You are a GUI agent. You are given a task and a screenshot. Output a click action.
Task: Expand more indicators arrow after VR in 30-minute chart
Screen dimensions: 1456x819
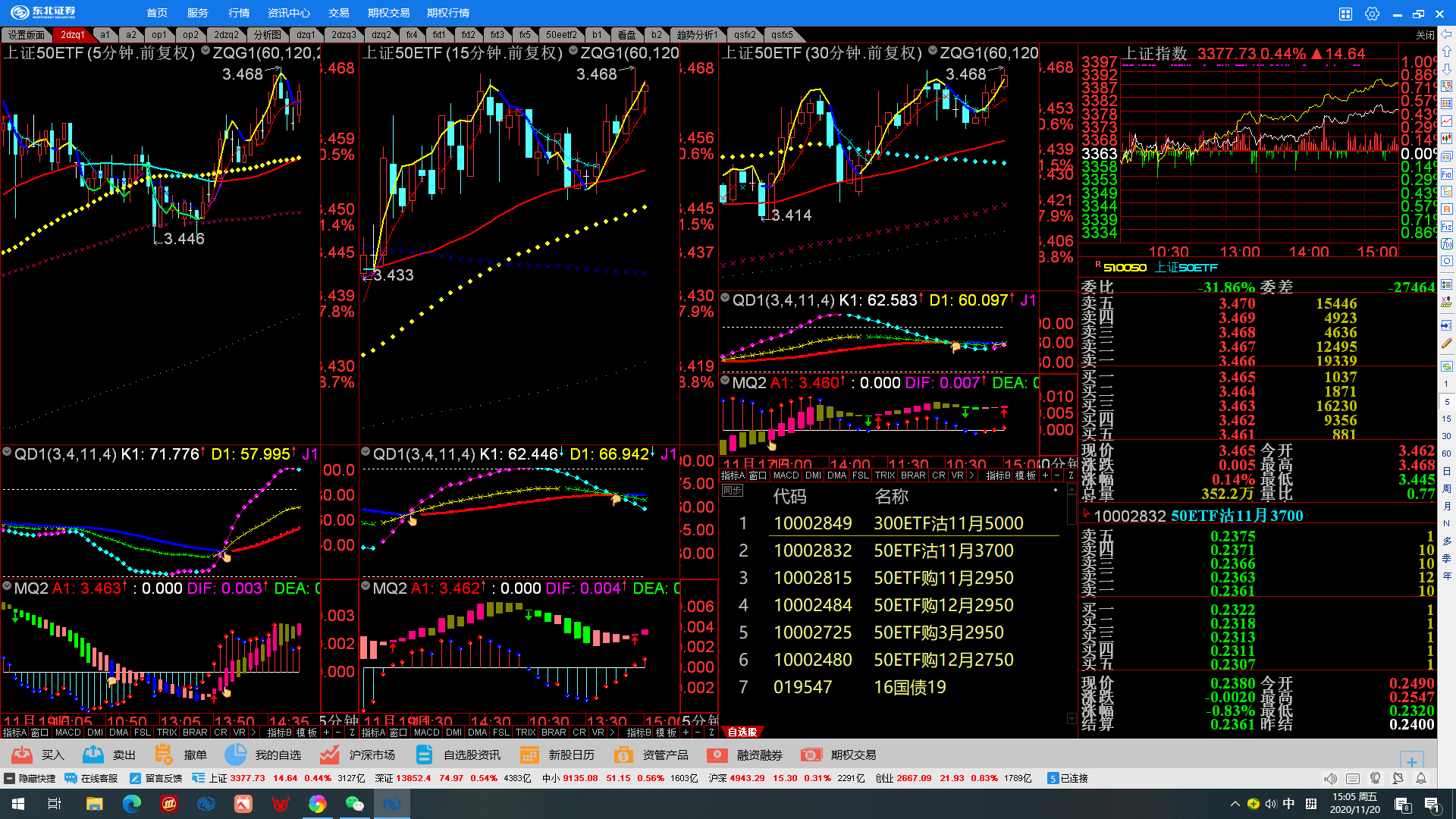coord(971,475)
